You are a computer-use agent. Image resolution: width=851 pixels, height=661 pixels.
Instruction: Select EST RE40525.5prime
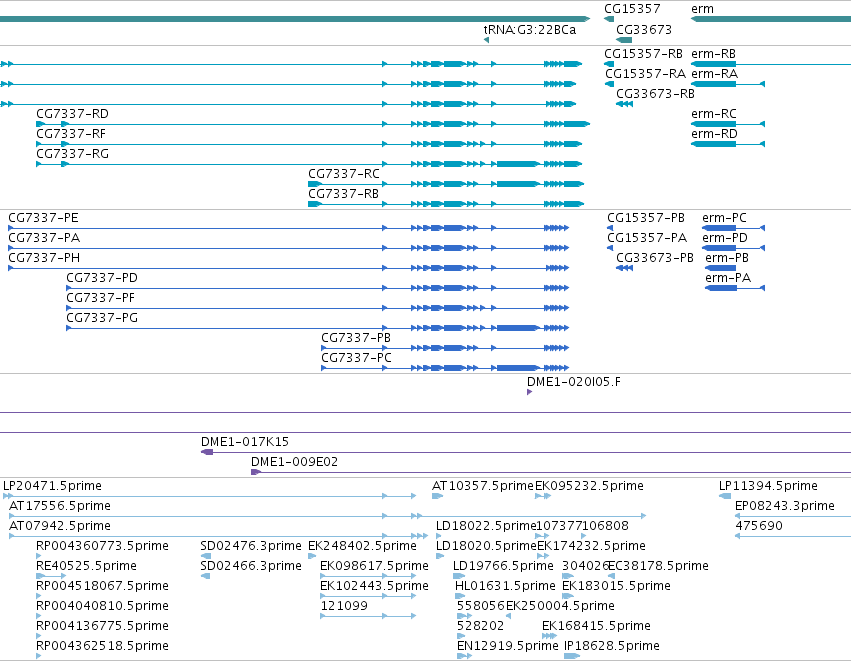click(86, 567)
